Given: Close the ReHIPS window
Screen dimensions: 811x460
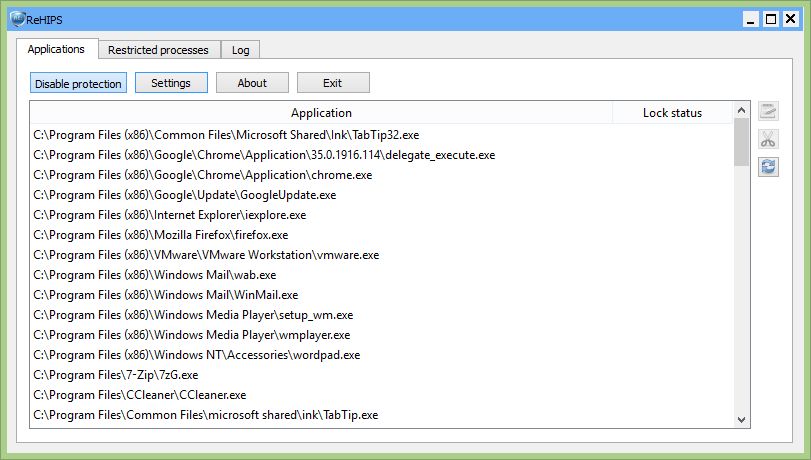Looking at the screenshot, I should (790, 19).
